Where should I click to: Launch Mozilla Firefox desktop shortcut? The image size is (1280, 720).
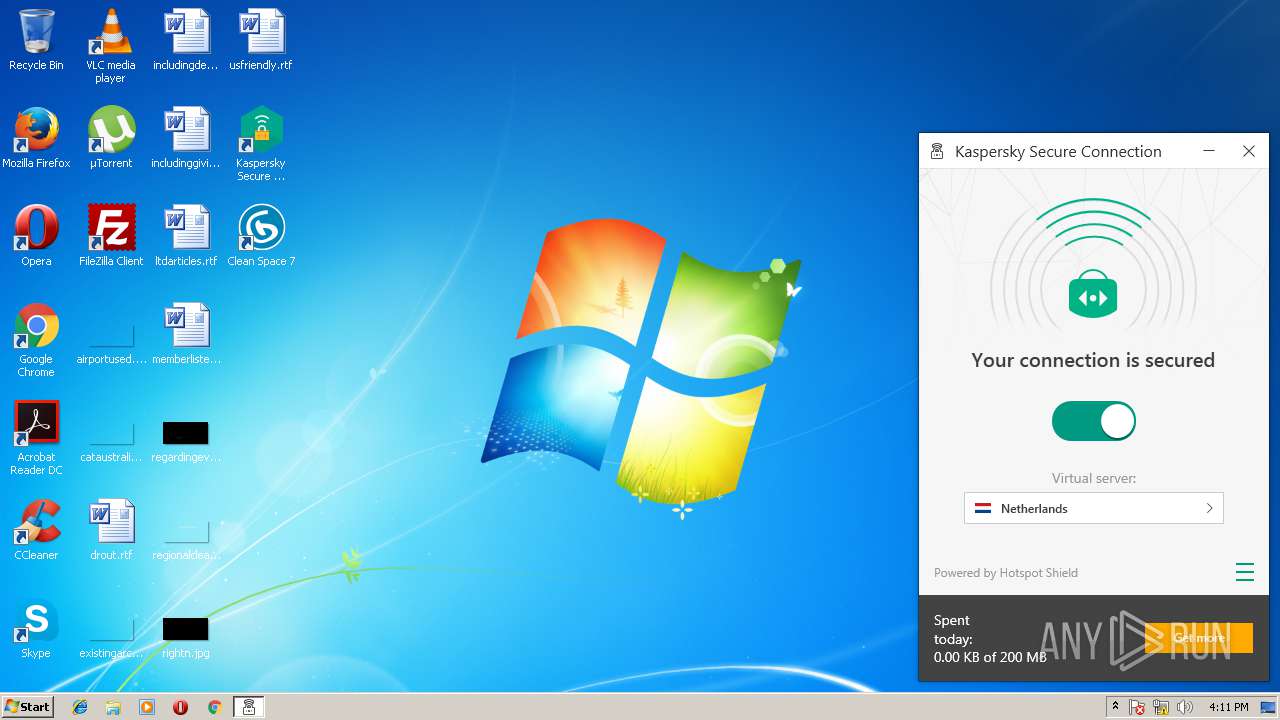coord(36,138)
